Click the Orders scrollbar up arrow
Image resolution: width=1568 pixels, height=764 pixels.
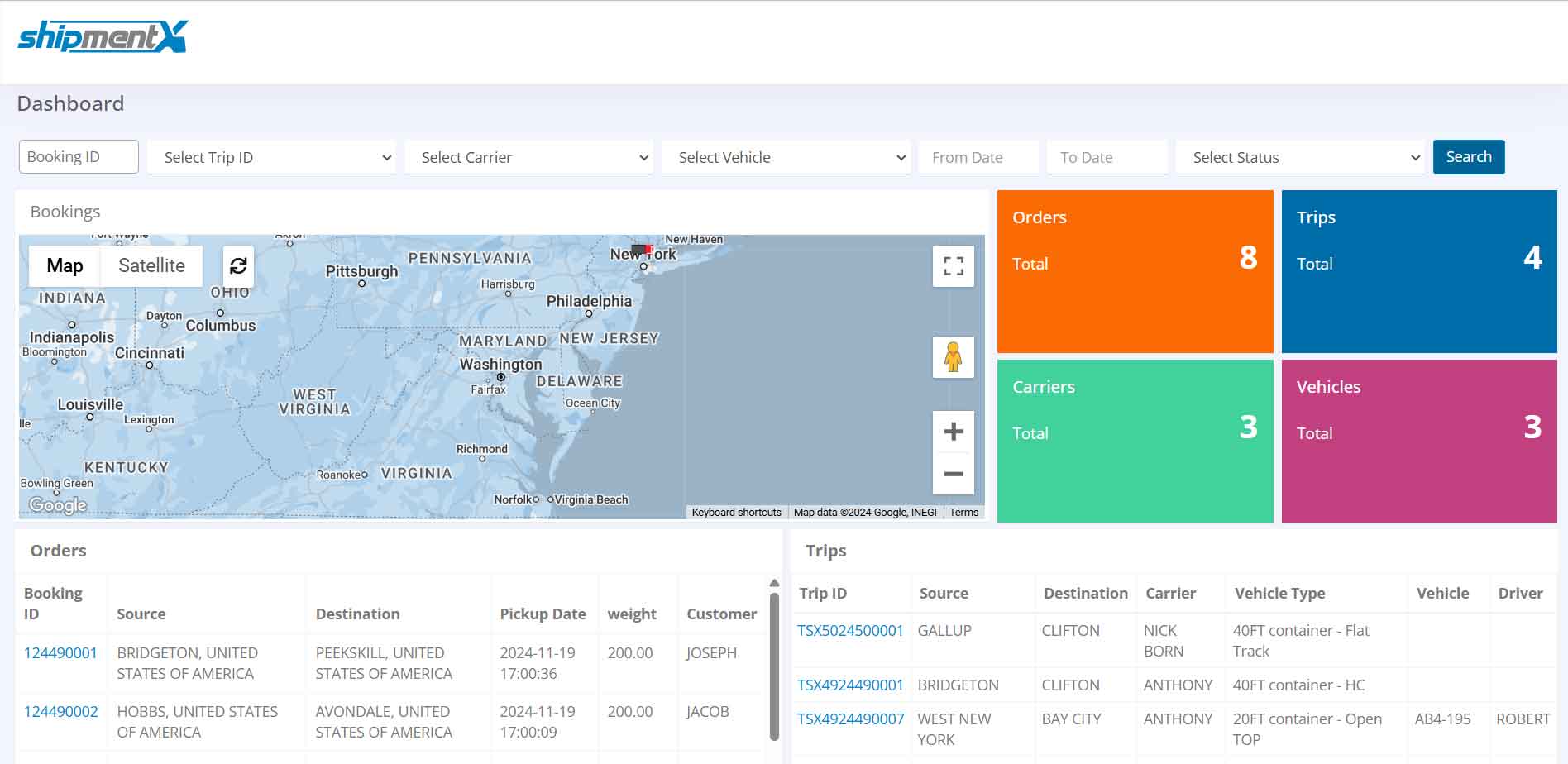click(774, 583)
